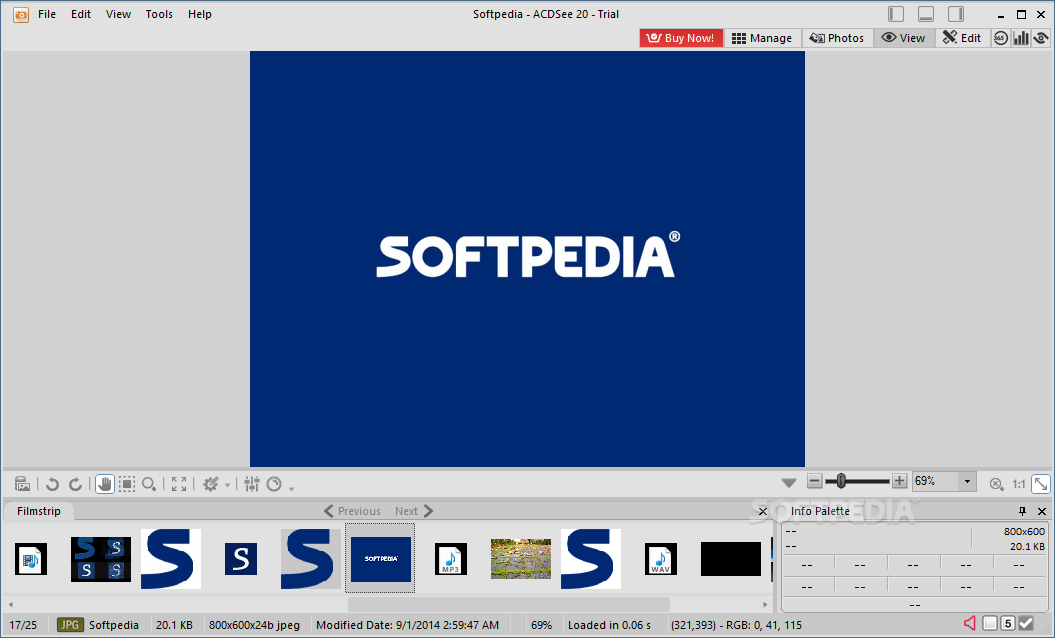Viewport: 1055px width, 638px height.
Task: Open the Tools menu
Action: (x=159, y=14)
